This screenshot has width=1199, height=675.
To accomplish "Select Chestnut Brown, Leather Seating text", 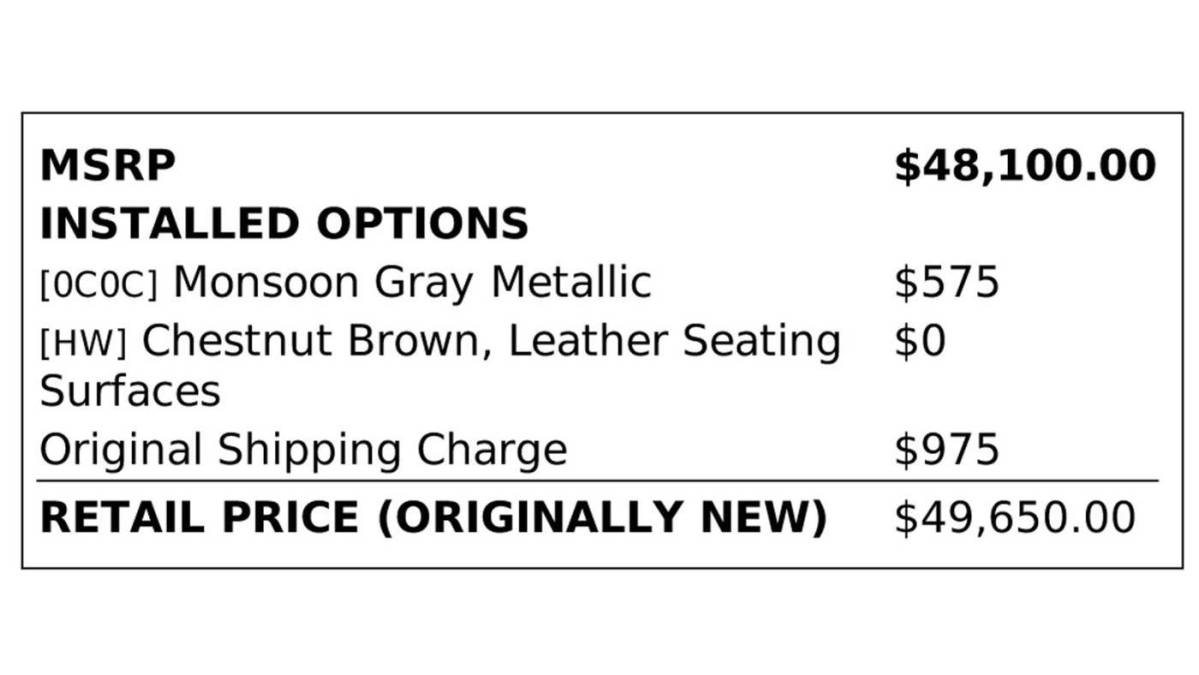I will [491, 341].
